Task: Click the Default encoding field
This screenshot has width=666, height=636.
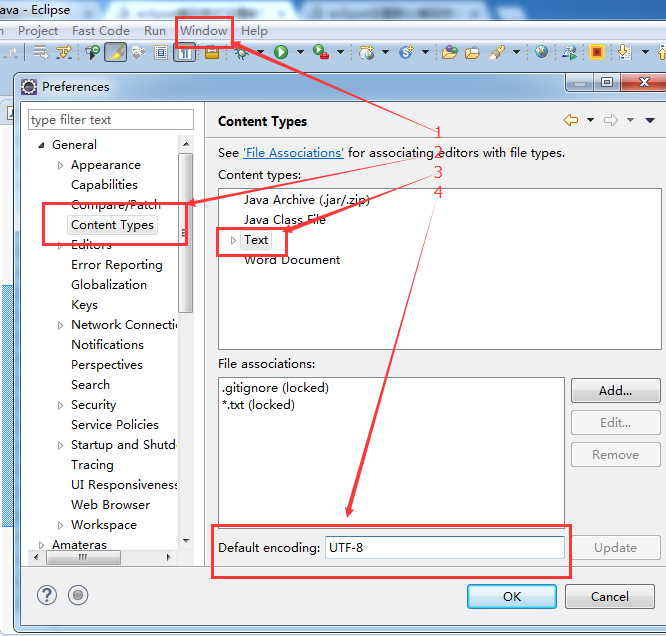Action: [x=445, y=547]
